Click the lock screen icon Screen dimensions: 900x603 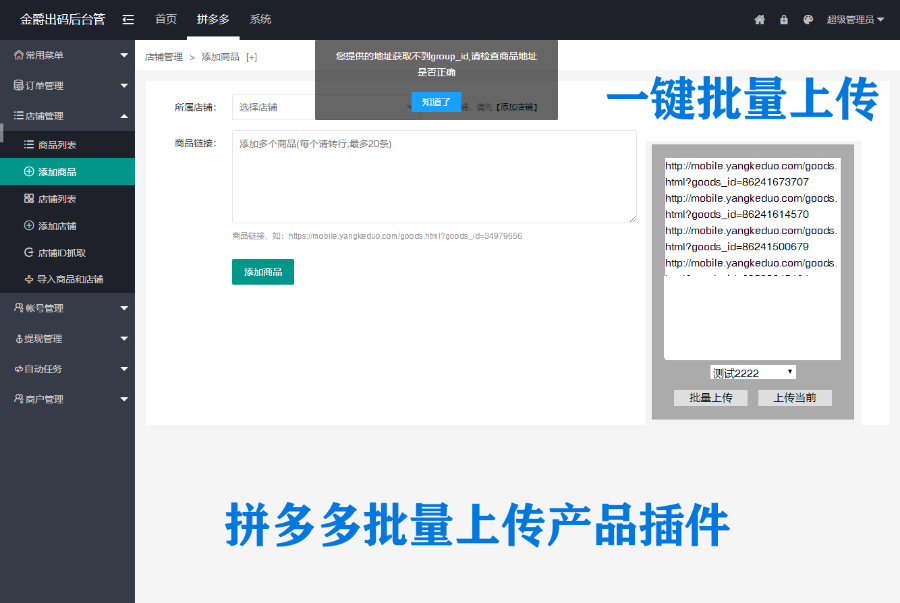pos(784,20)
